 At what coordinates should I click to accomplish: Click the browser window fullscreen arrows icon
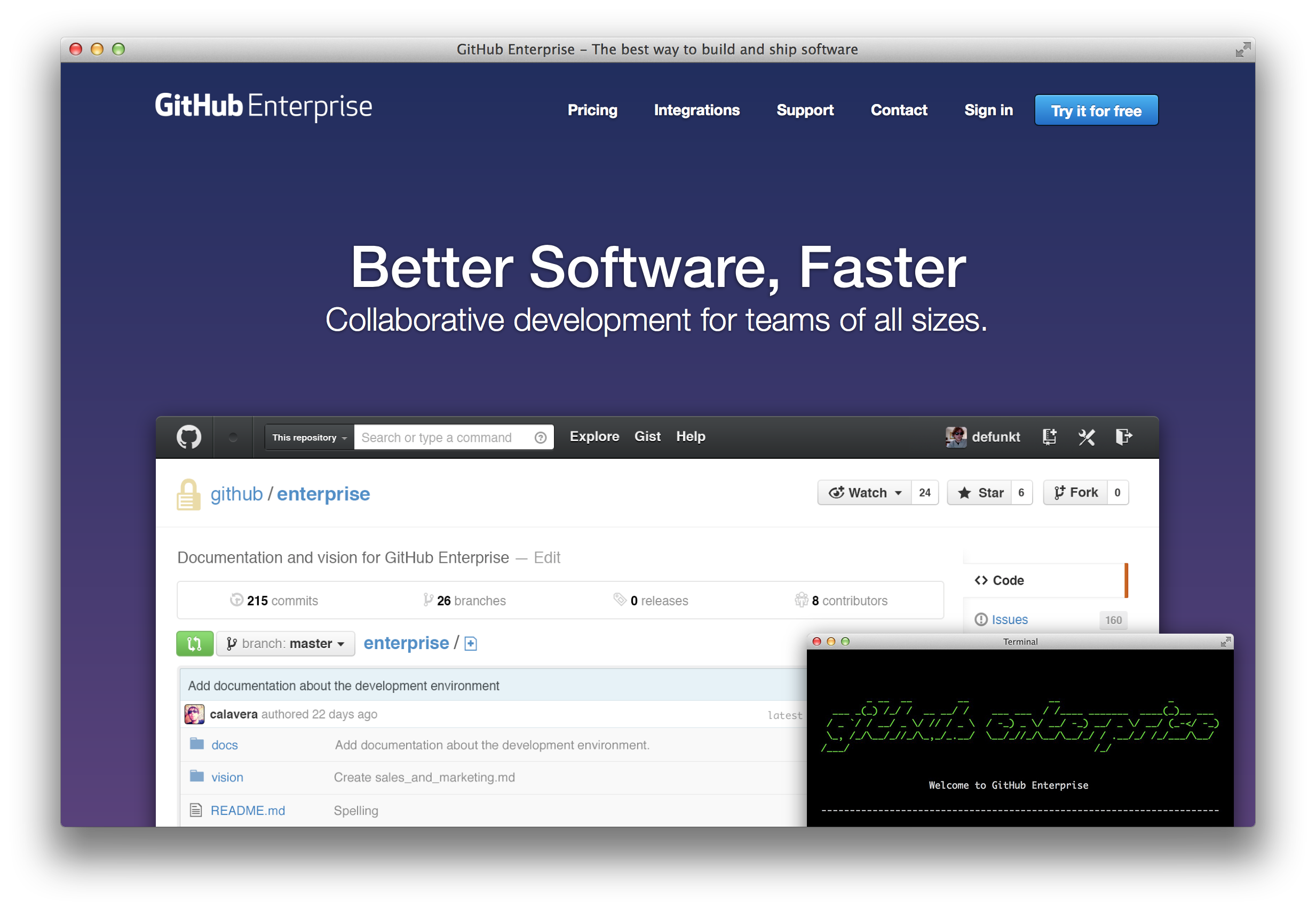click(x=1242, y=50)
